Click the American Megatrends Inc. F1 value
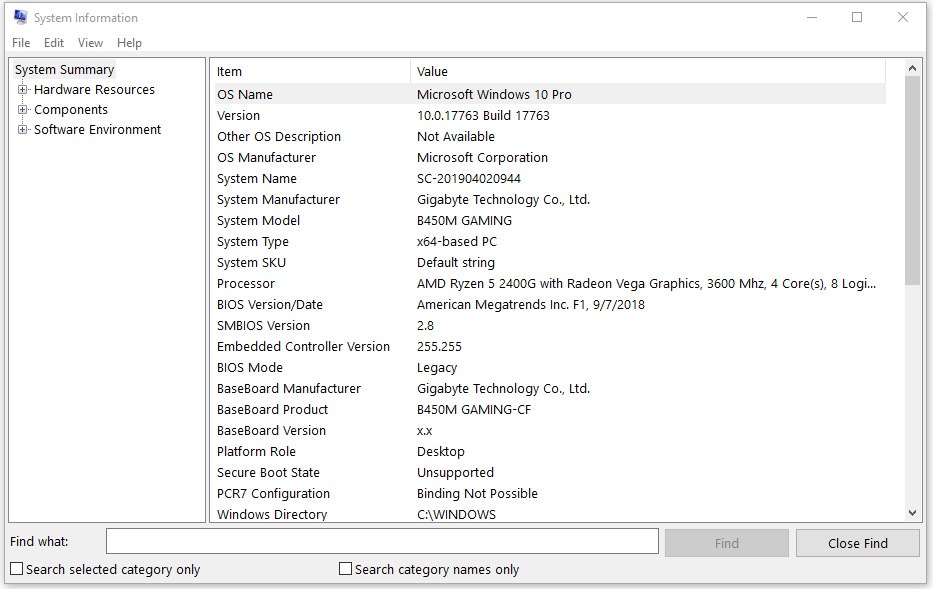 pyautogui.click(x=531, y=305)
